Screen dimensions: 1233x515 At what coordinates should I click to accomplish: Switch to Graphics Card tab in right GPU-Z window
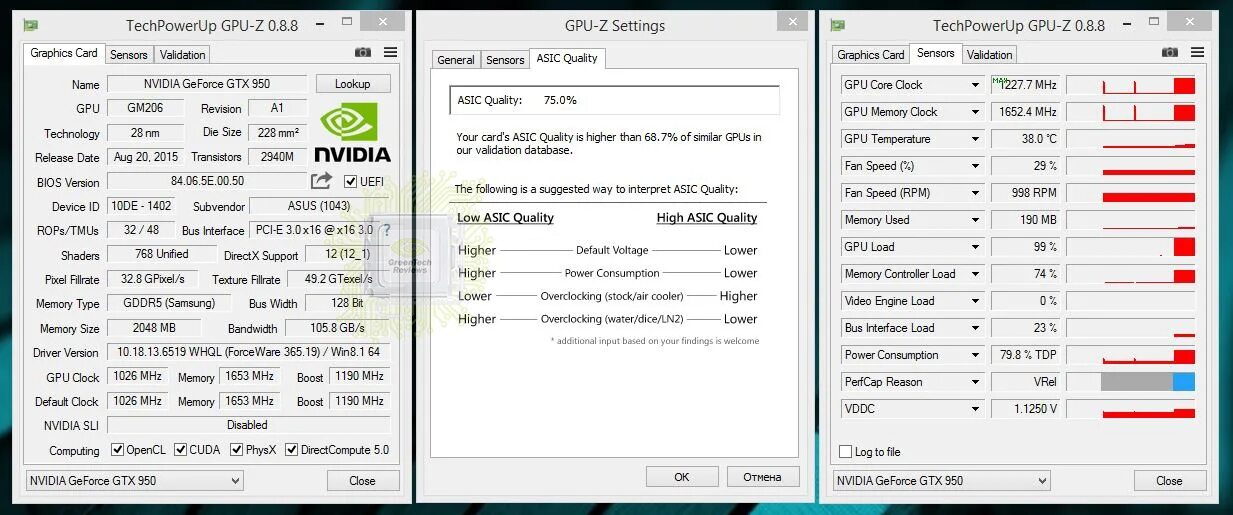(x=871, y=55)
